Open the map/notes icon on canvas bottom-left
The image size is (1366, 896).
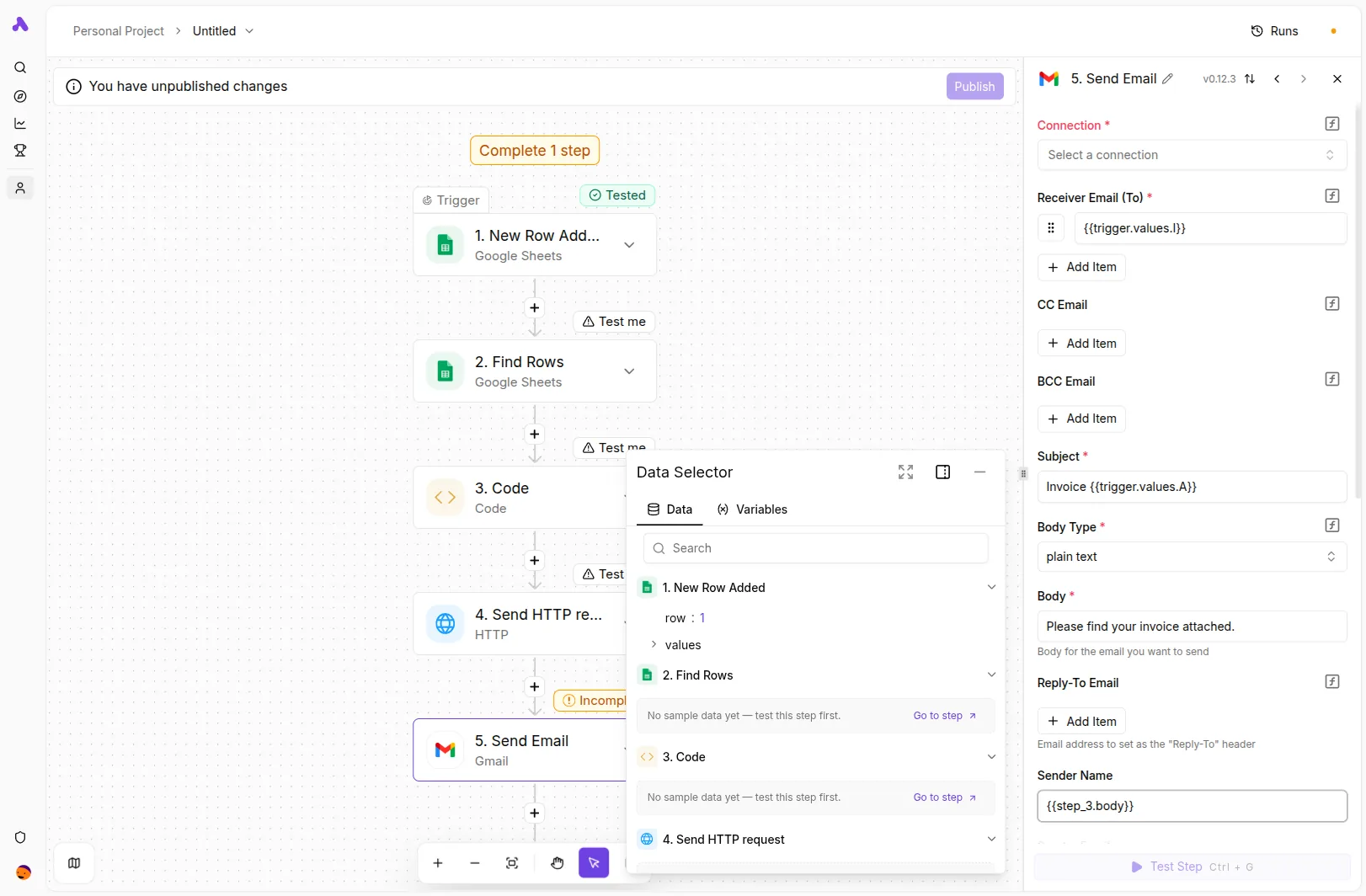coord(74,863)
